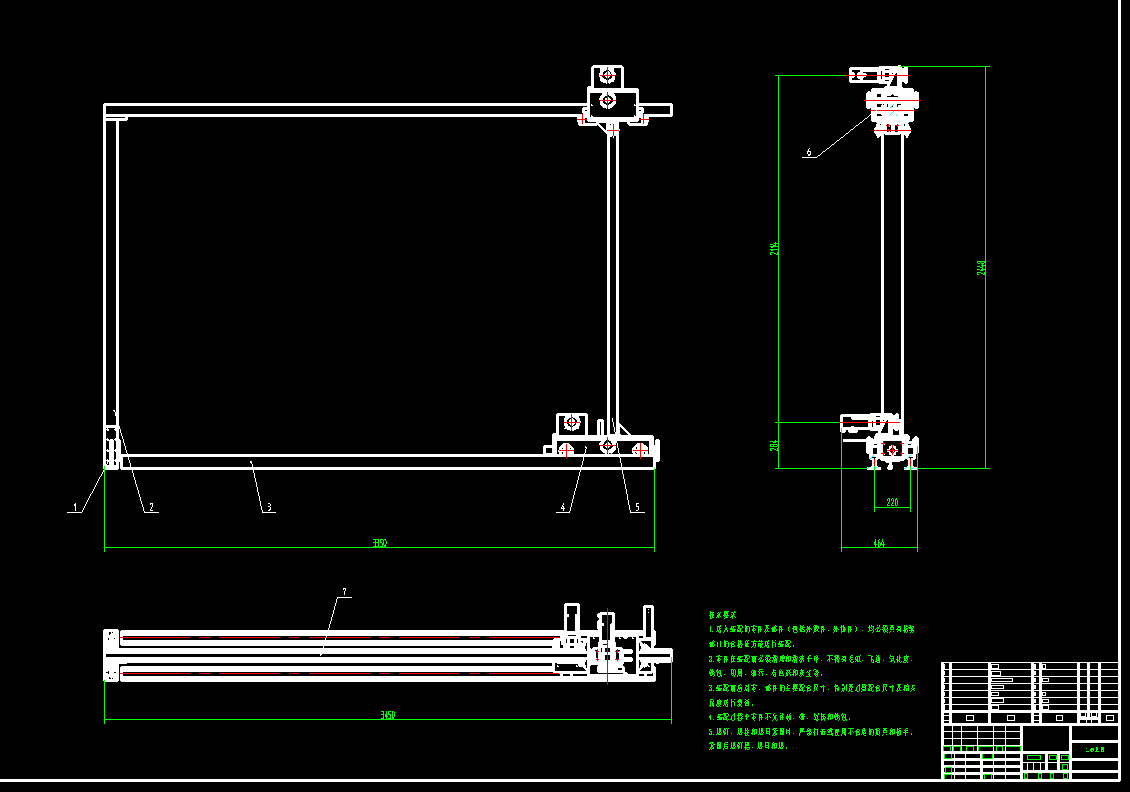Select part callout number 4
The height and width of the screenshot is (792, 1130).
[x=563, y=507]
